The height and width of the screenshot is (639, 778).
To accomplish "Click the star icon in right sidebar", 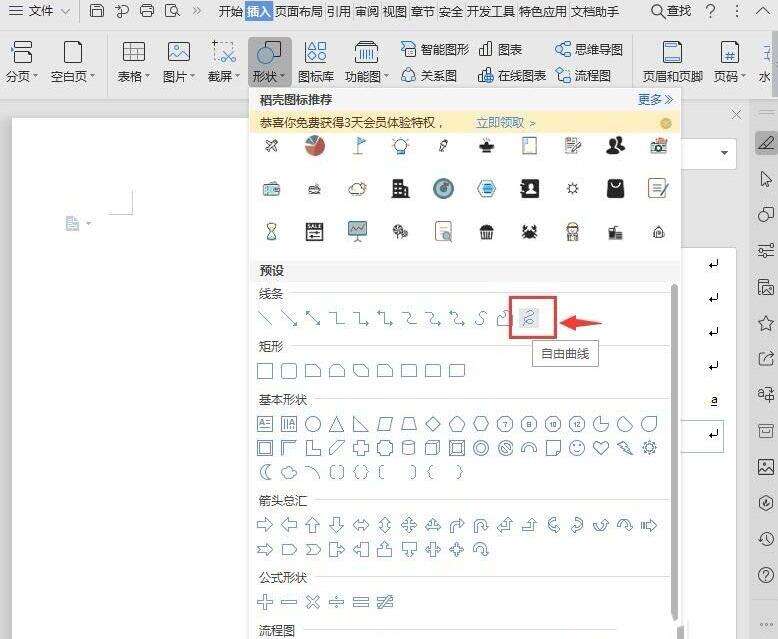I will point(766,323).
